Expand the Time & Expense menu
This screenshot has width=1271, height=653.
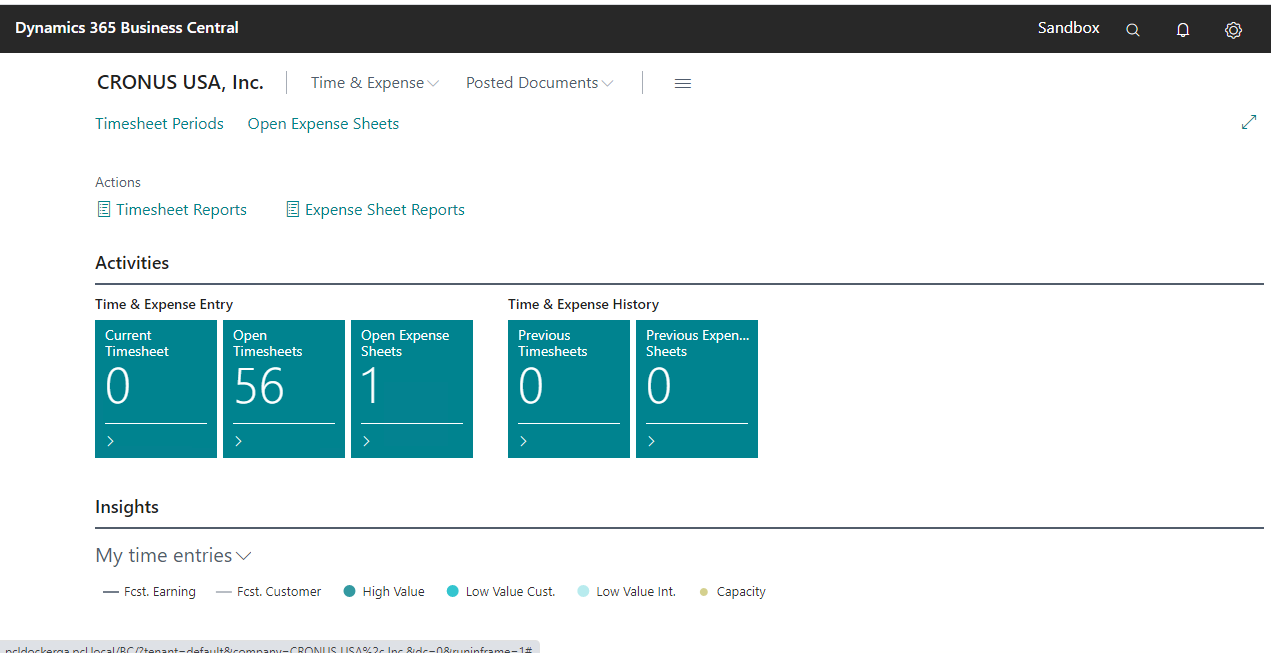[x=374, y=83]
